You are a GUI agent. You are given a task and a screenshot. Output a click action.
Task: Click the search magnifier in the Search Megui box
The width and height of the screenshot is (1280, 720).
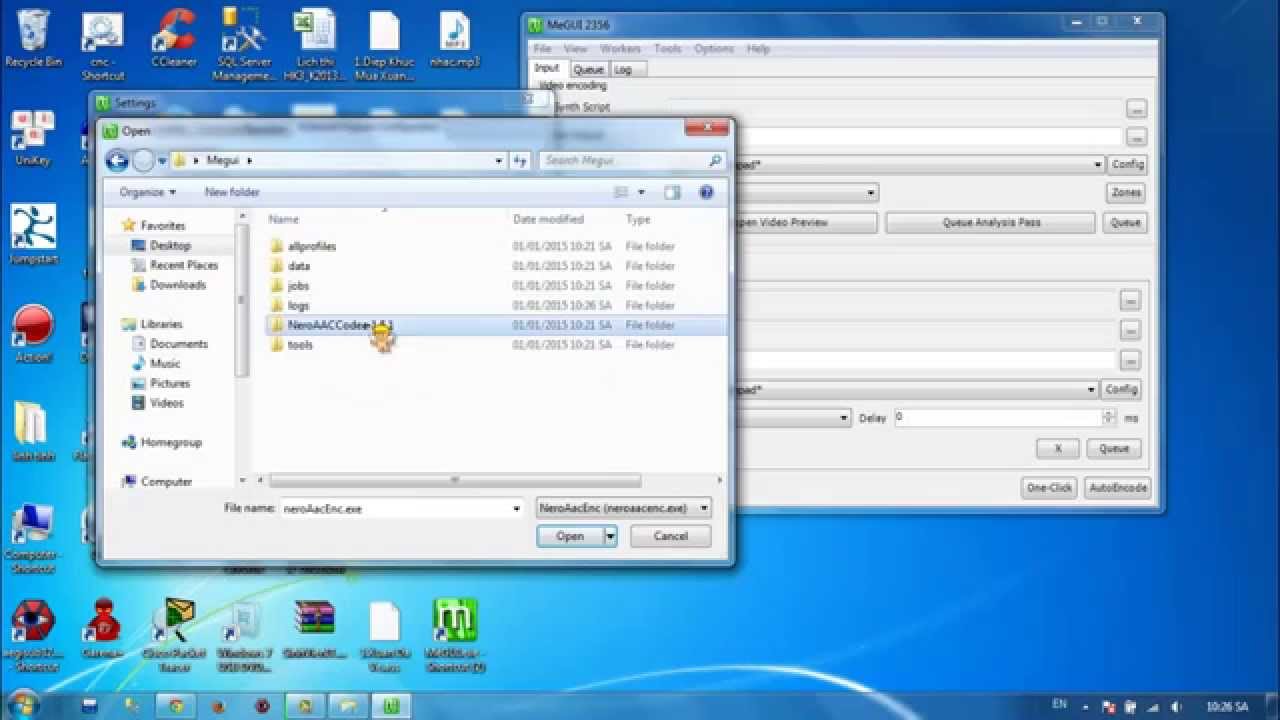[715, 160]
